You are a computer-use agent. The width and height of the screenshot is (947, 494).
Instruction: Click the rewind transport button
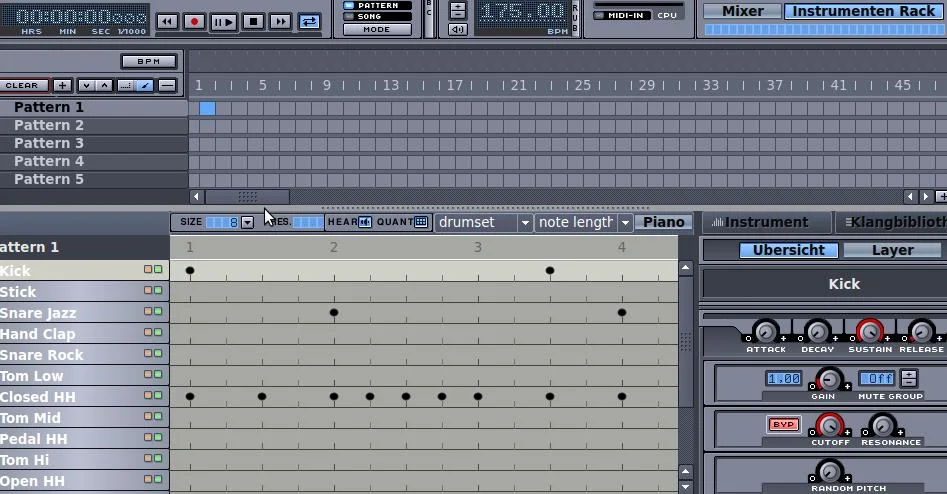(166, 21)
